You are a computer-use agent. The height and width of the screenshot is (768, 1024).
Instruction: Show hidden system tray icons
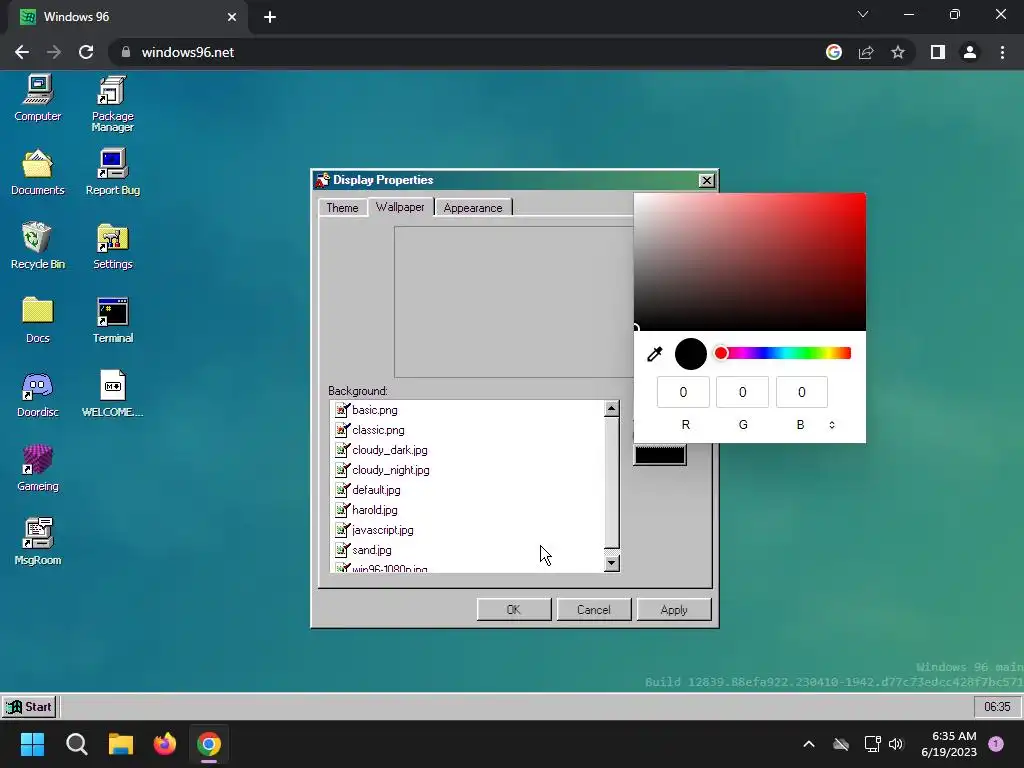(x=808, y=744)
